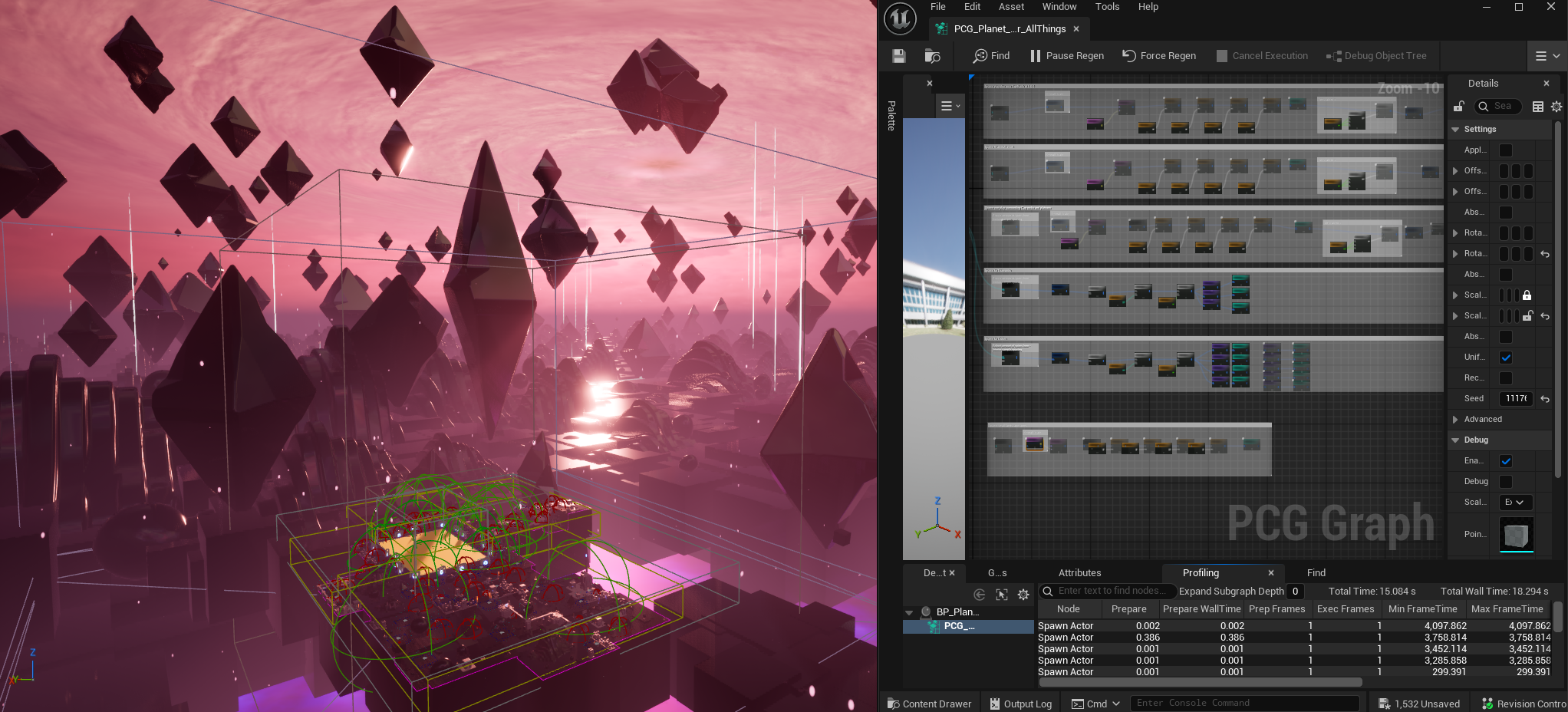Open the Debug Object Tree
1568x712 pixels.
point(1377,56)
